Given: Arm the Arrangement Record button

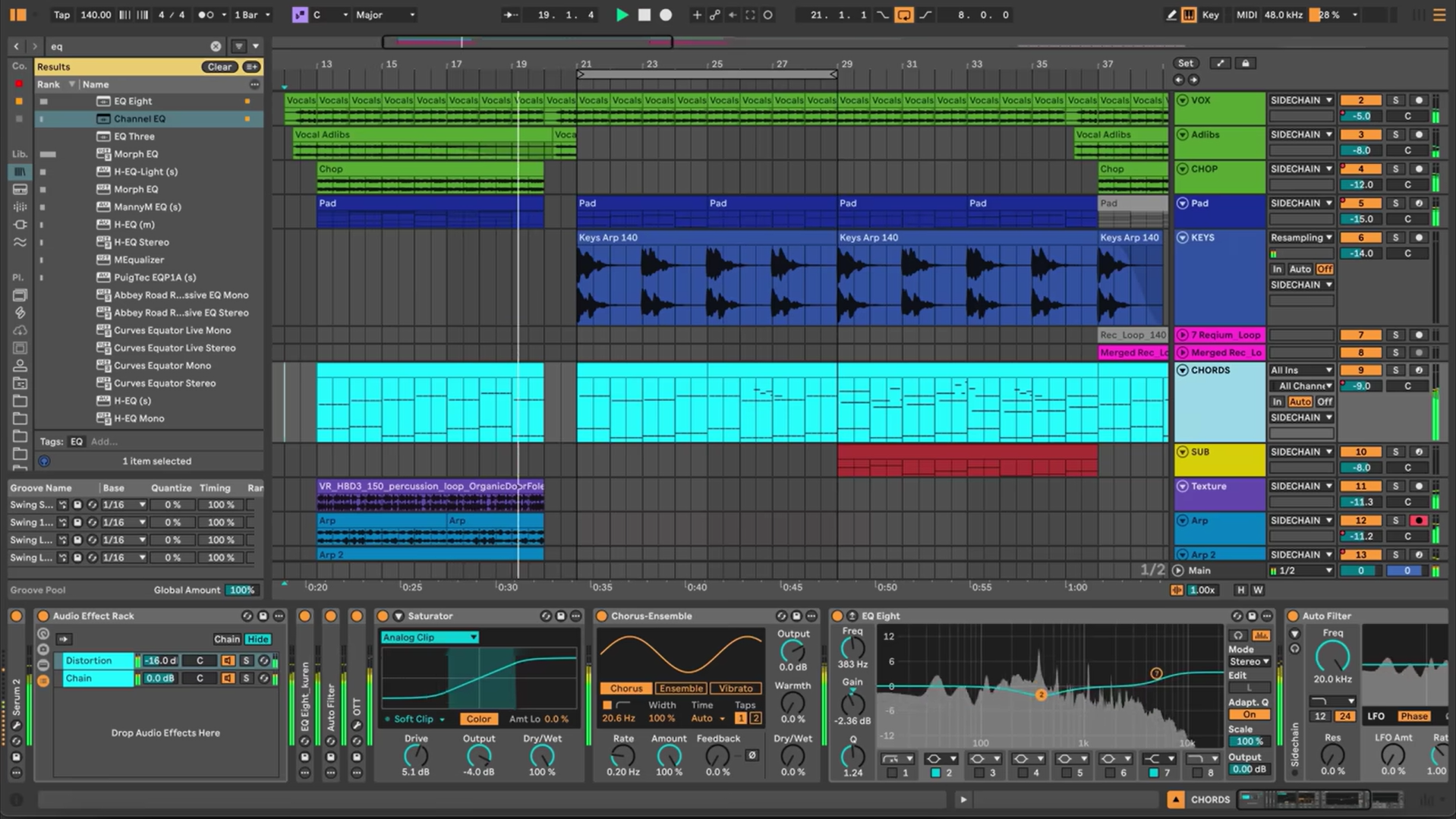Looking at the screenshot, I should coord(666,14).
